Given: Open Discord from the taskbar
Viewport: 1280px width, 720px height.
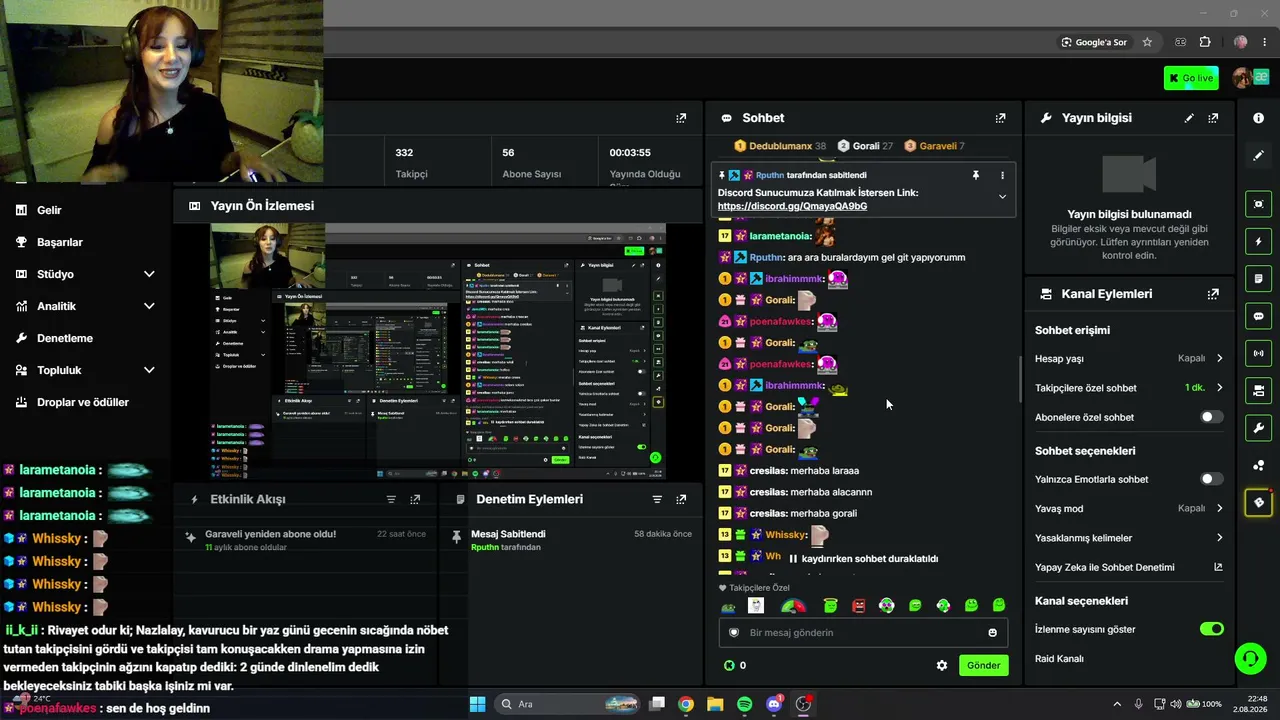Looking at the screenshot, I should tap(773, 704).
